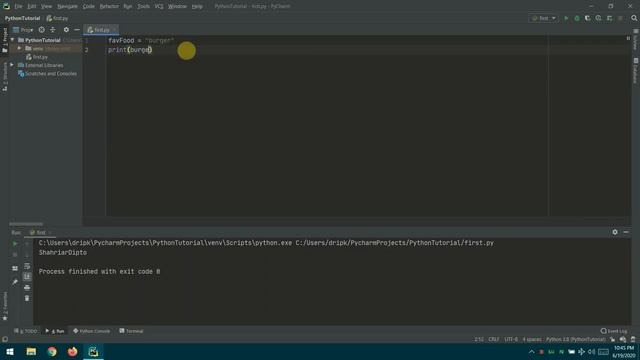Open the Navigate menu

[67, 7]
